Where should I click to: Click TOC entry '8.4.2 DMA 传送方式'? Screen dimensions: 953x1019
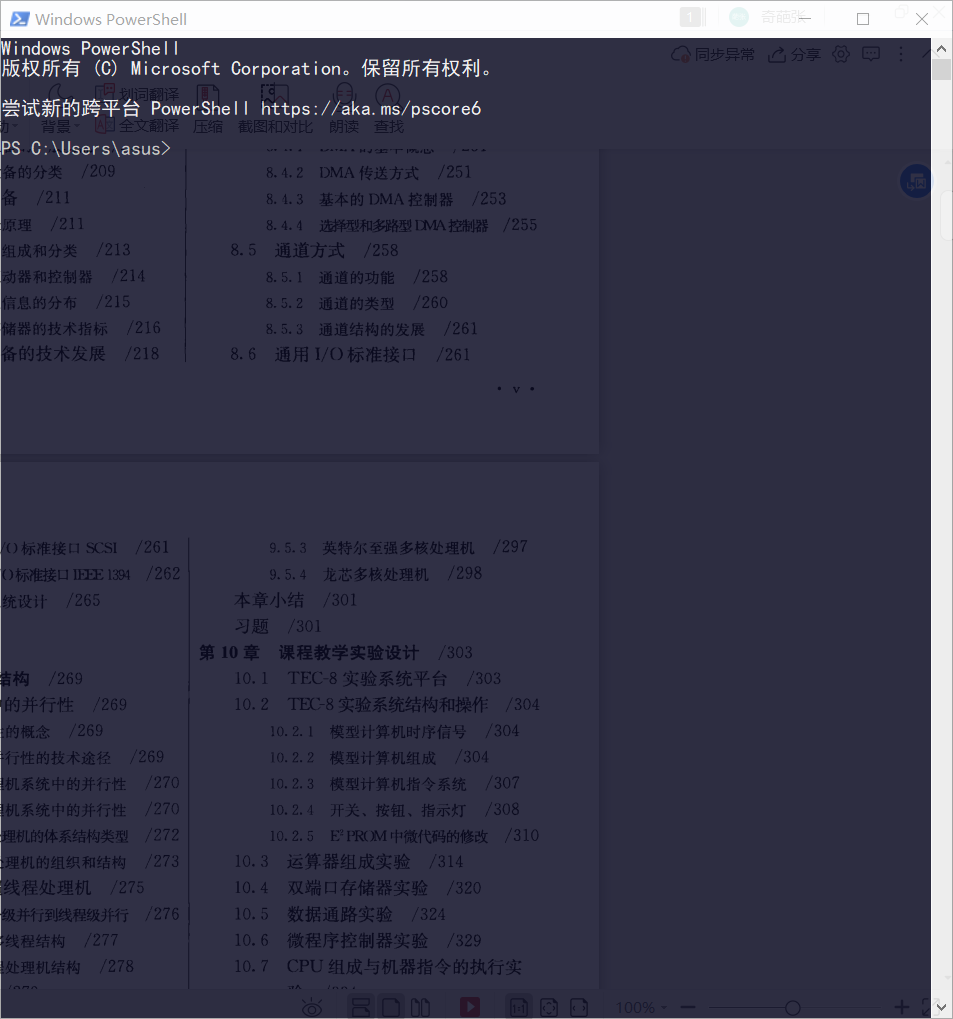click(369, 172)
